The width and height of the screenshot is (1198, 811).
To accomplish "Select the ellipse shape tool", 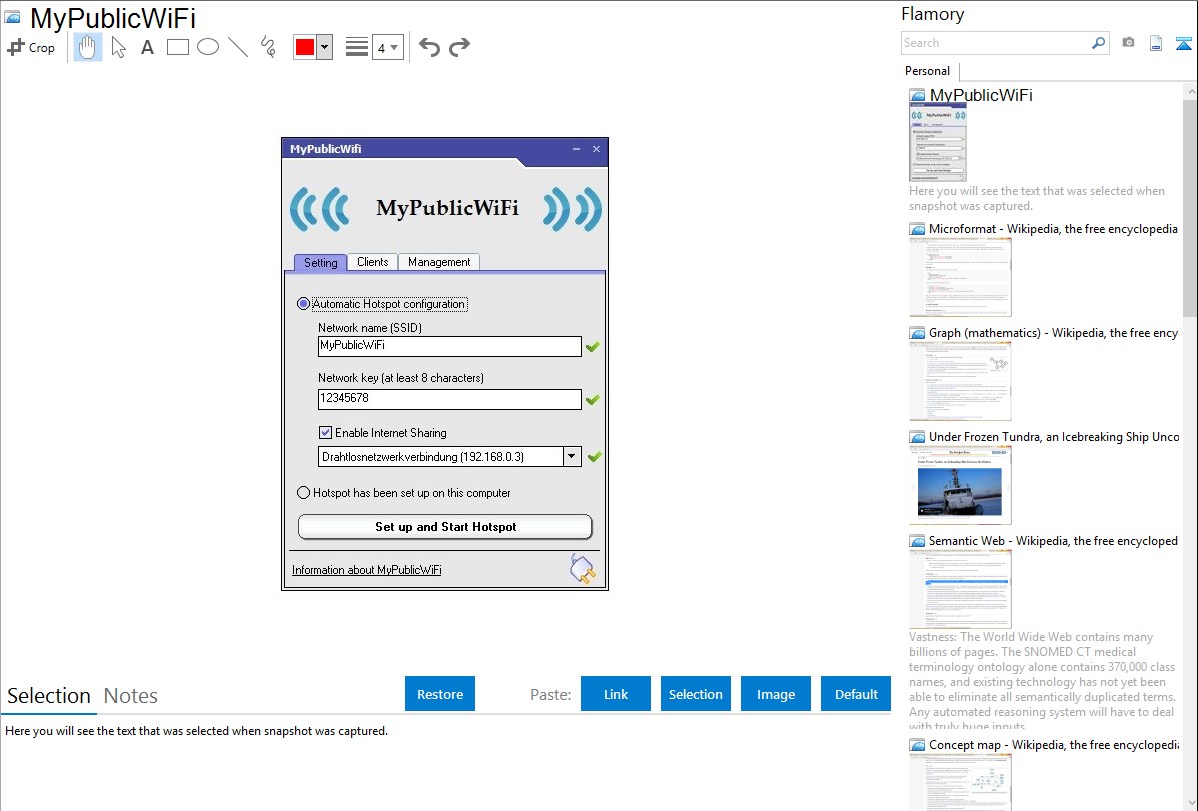I will pyautogui.click(x=208, y=47).
